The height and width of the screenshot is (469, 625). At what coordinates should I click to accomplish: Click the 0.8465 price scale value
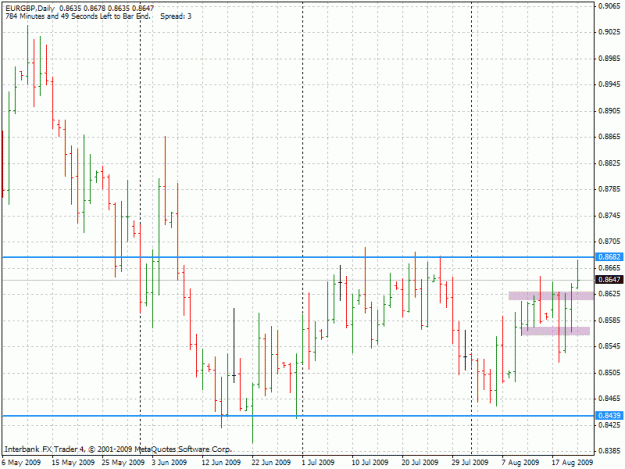click(610, 398)
